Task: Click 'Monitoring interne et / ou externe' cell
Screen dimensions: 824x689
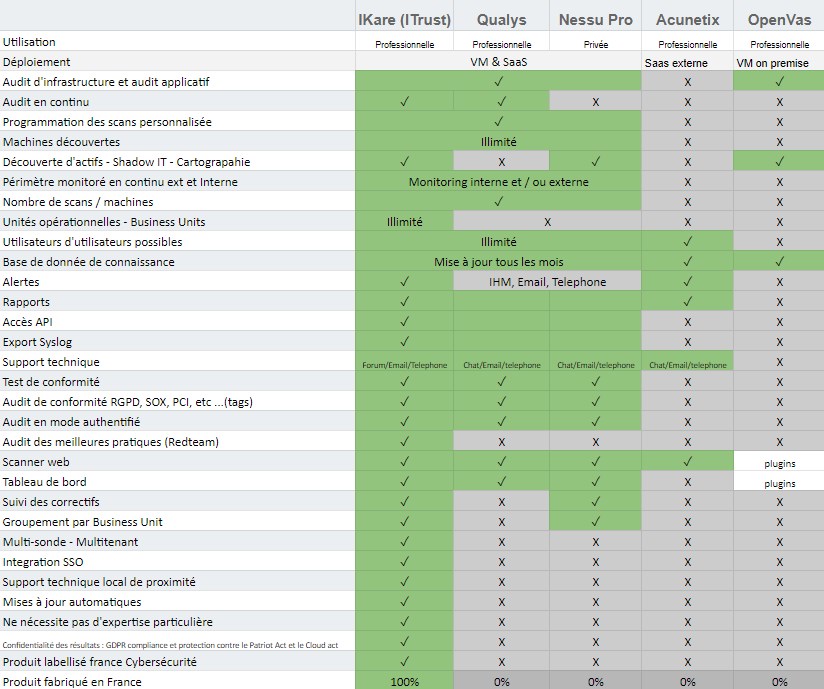Action: [498, 182]
